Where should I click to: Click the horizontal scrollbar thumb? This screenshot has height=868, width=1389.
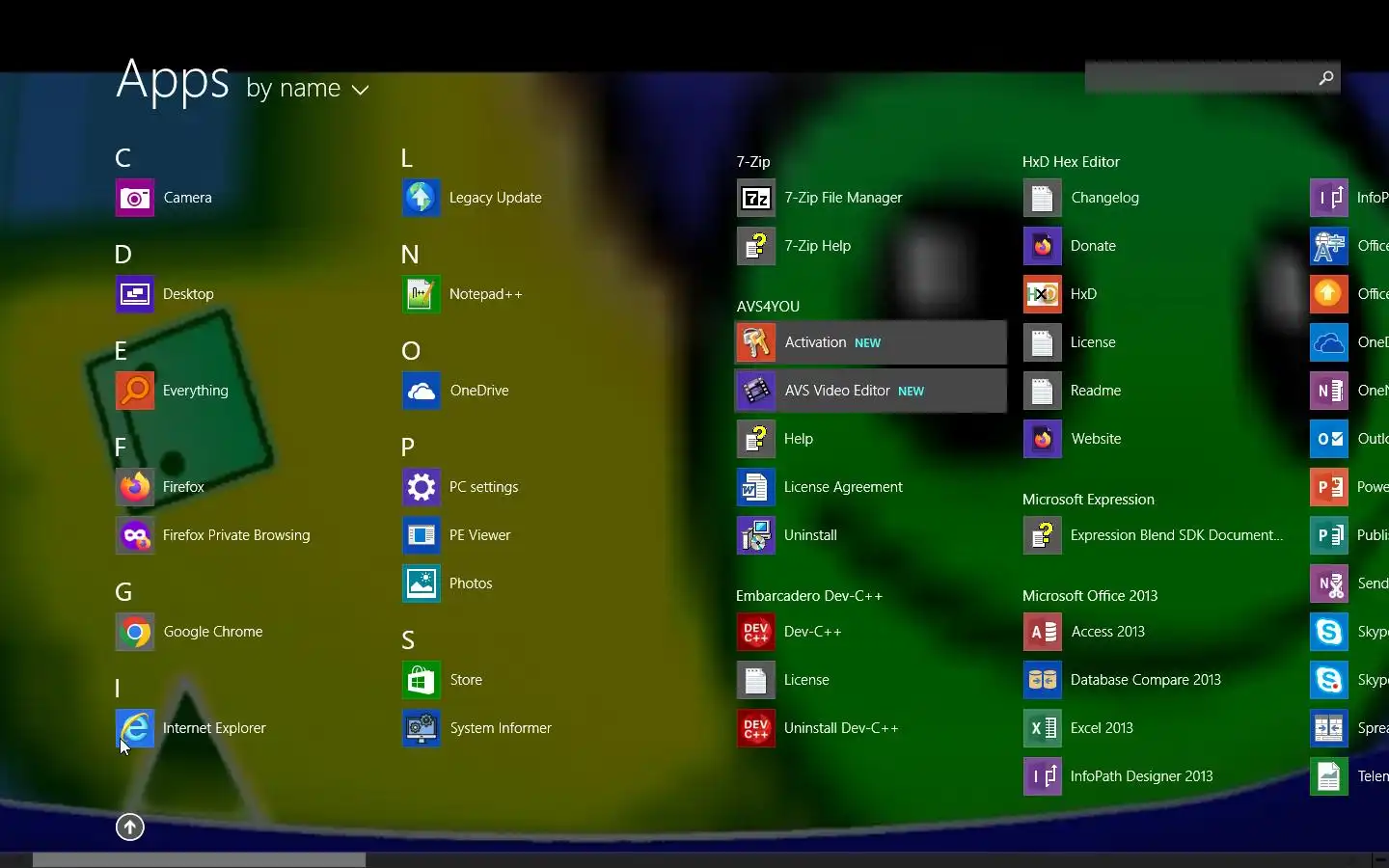pos(199,860)
